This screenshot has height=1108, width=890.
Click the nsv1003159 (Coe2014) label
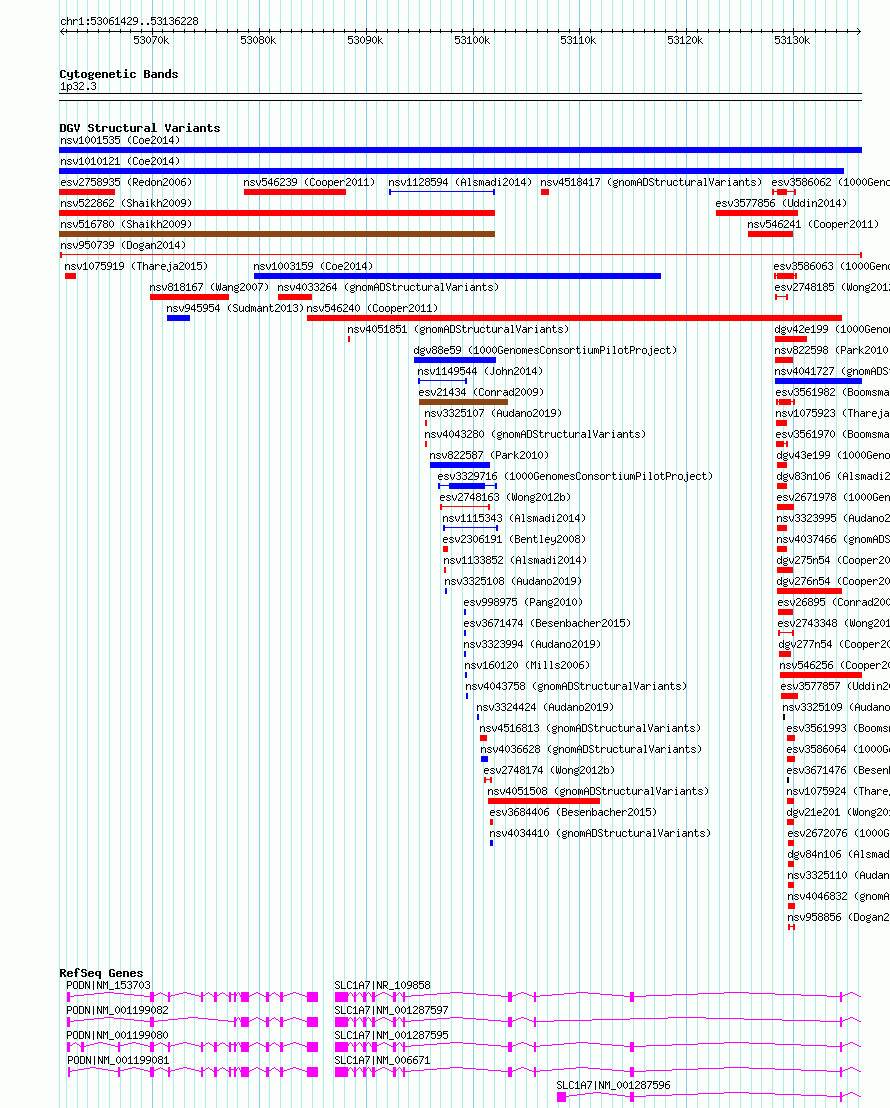313,266
